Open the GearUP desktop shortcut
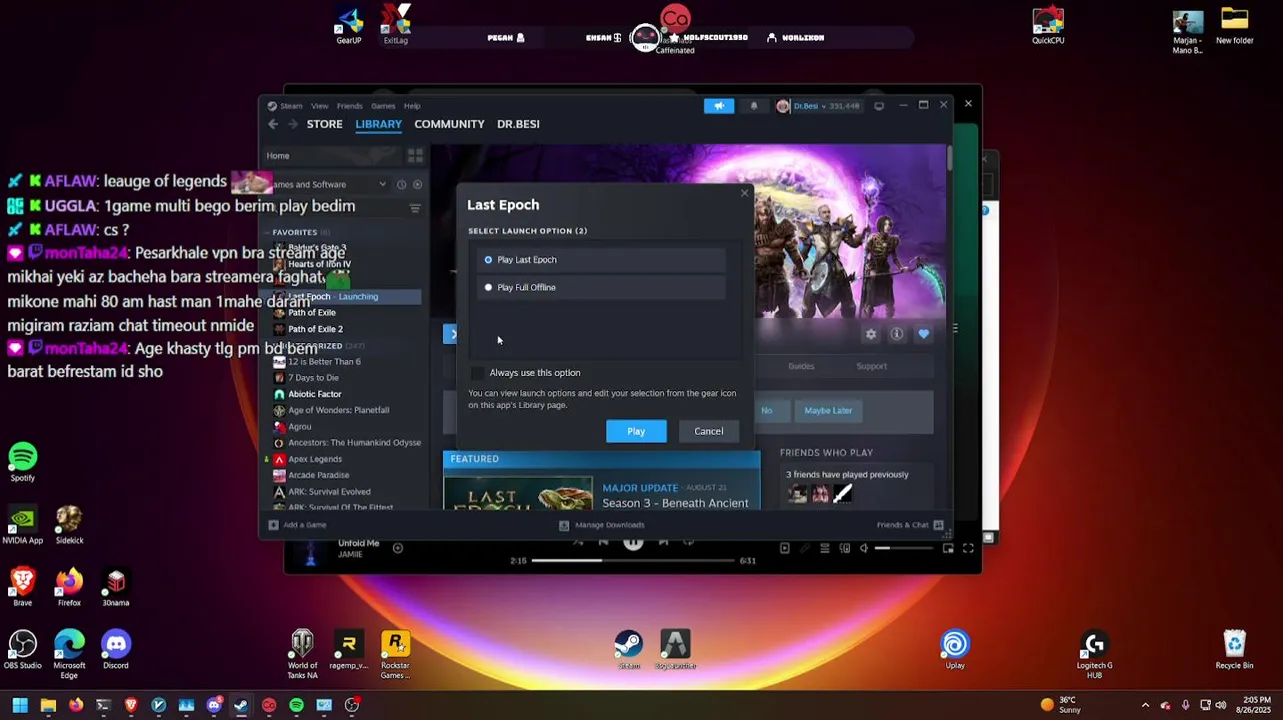1283x720 pixels. 349,26
